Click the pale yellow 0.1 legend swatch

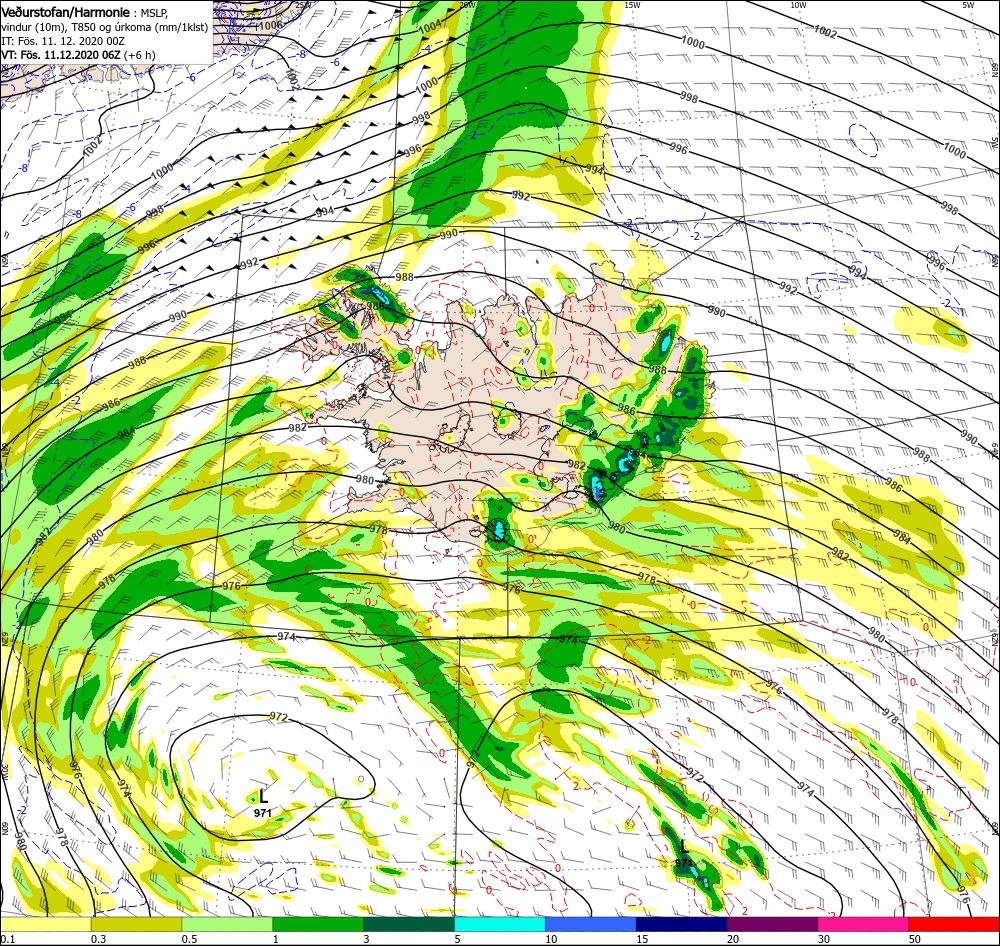click(45, 924)
